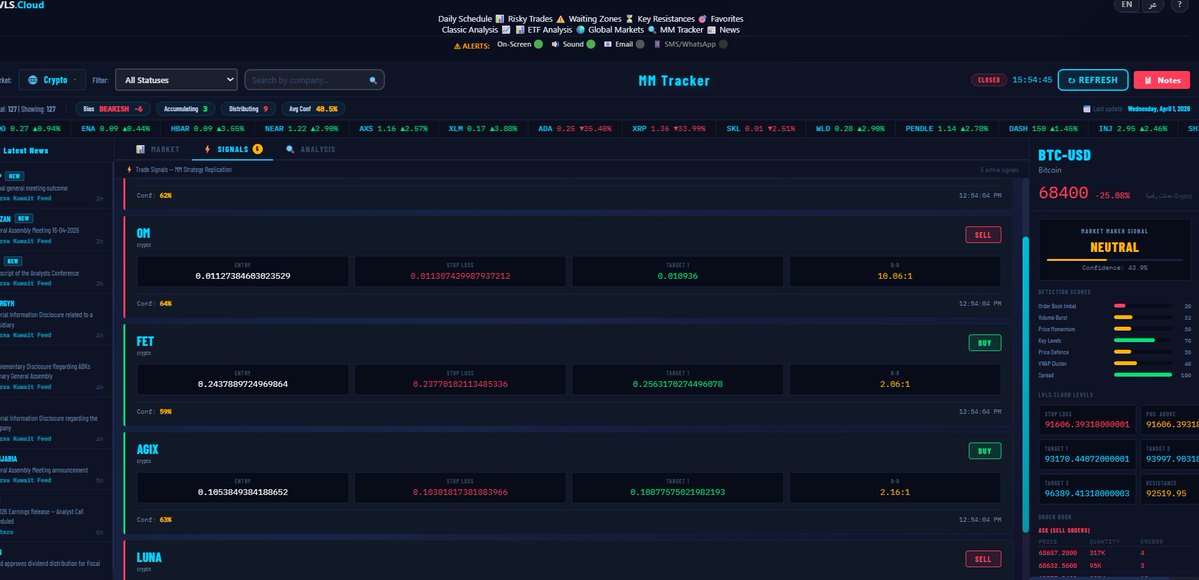Click the NEUTRAL confidence progress bar
This screenshot has width=1199, height=580.
[x=1114, y=260]
